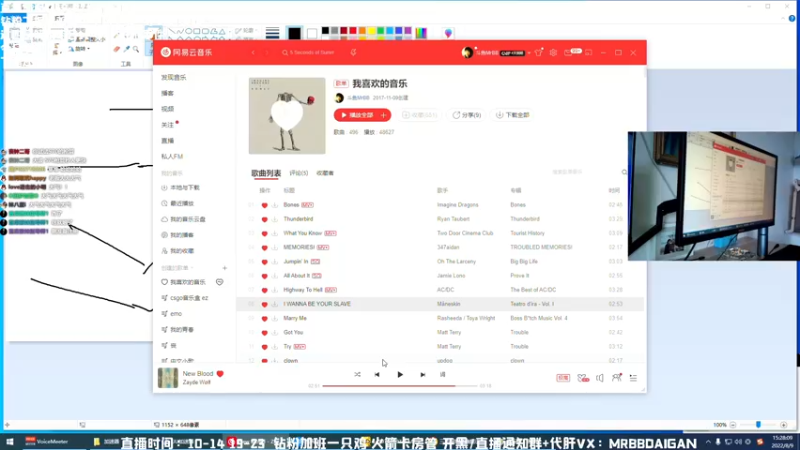This screenshot has height=450, width=800.
Task: Go back to the previous track
Action: coord(377,374)
